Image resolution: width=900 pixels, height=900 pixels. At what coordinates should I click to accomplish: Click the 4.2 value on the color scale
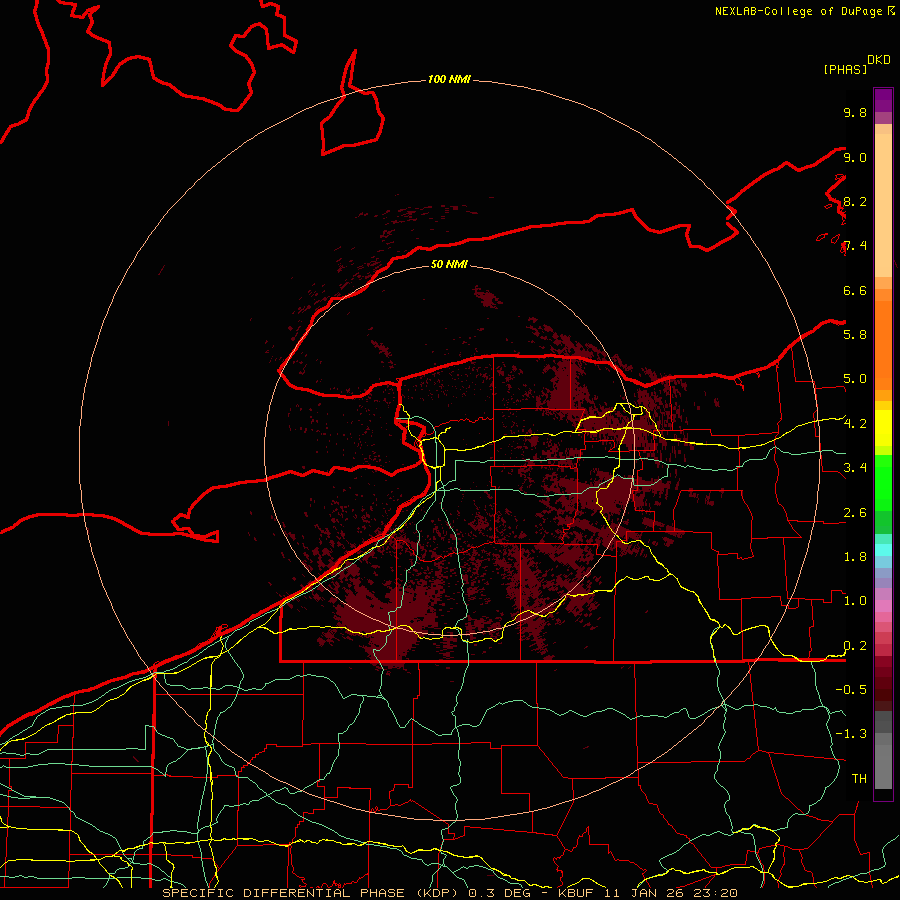tap(855, 424)
